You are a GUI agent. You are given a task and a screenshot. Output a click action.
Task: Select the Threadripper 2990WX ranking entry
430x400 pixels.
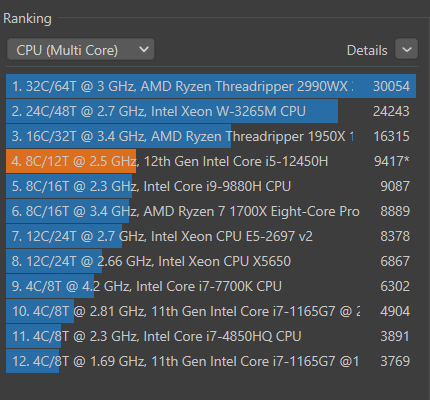[x=211, y=86]
